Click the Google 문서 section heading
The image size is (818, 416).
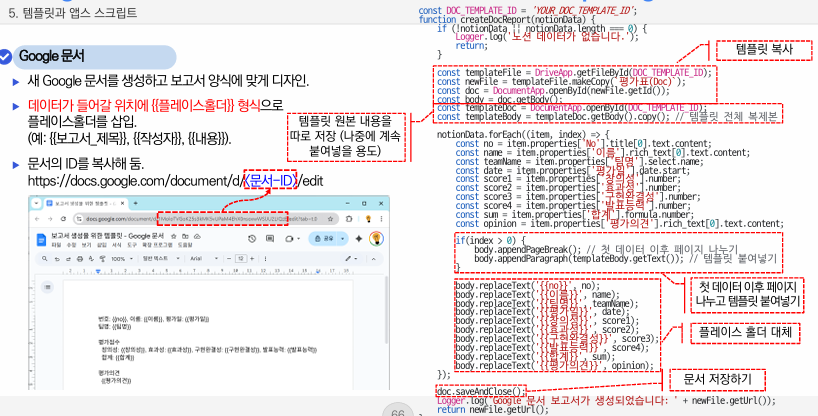point(51,56)
